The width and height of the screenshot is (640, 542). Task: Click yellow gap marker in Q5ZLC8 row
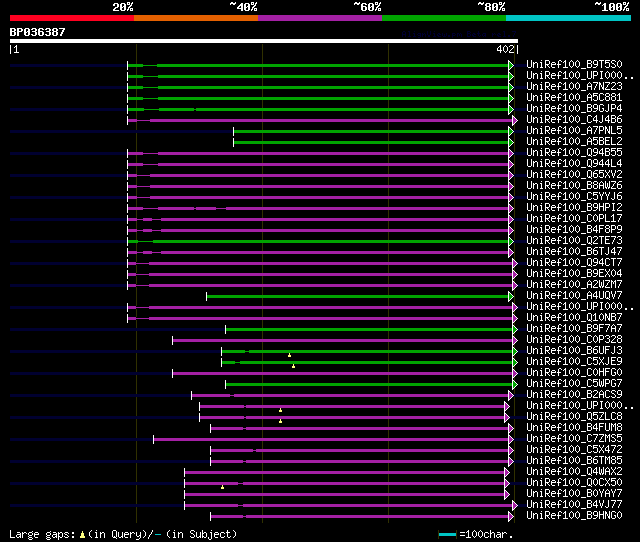coord(280,421)
